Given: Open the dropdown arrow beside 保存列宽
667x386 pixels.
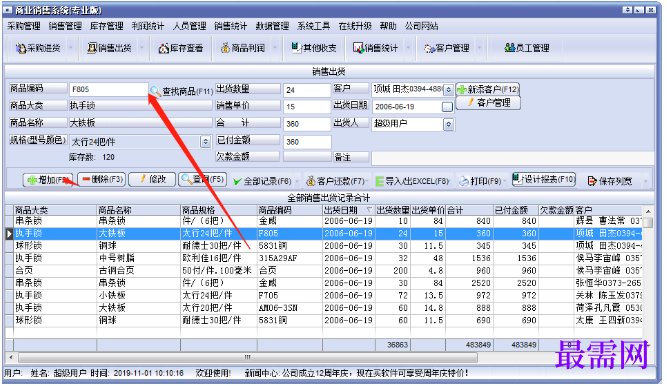Looking at the screenshot, I should click(x=646, y=182).
